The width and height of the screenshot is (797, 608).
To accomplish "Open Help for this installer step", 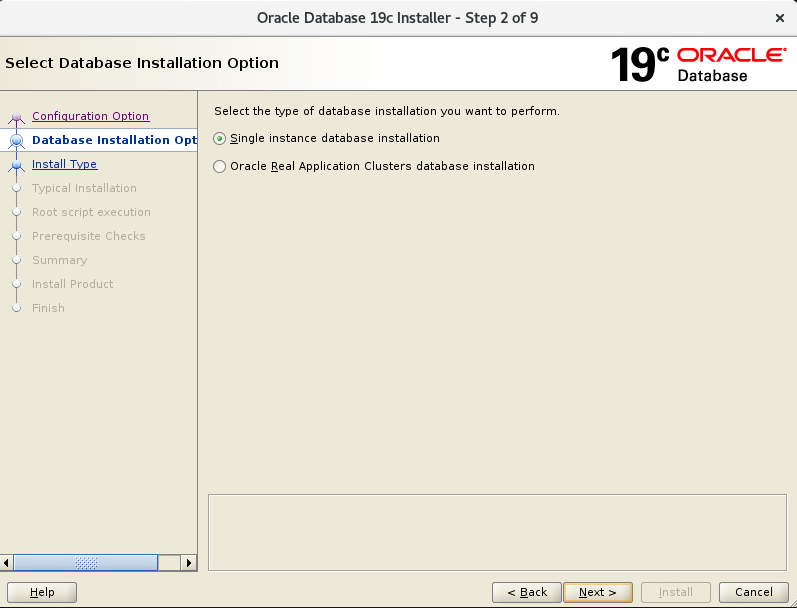I will pos(42,592).
